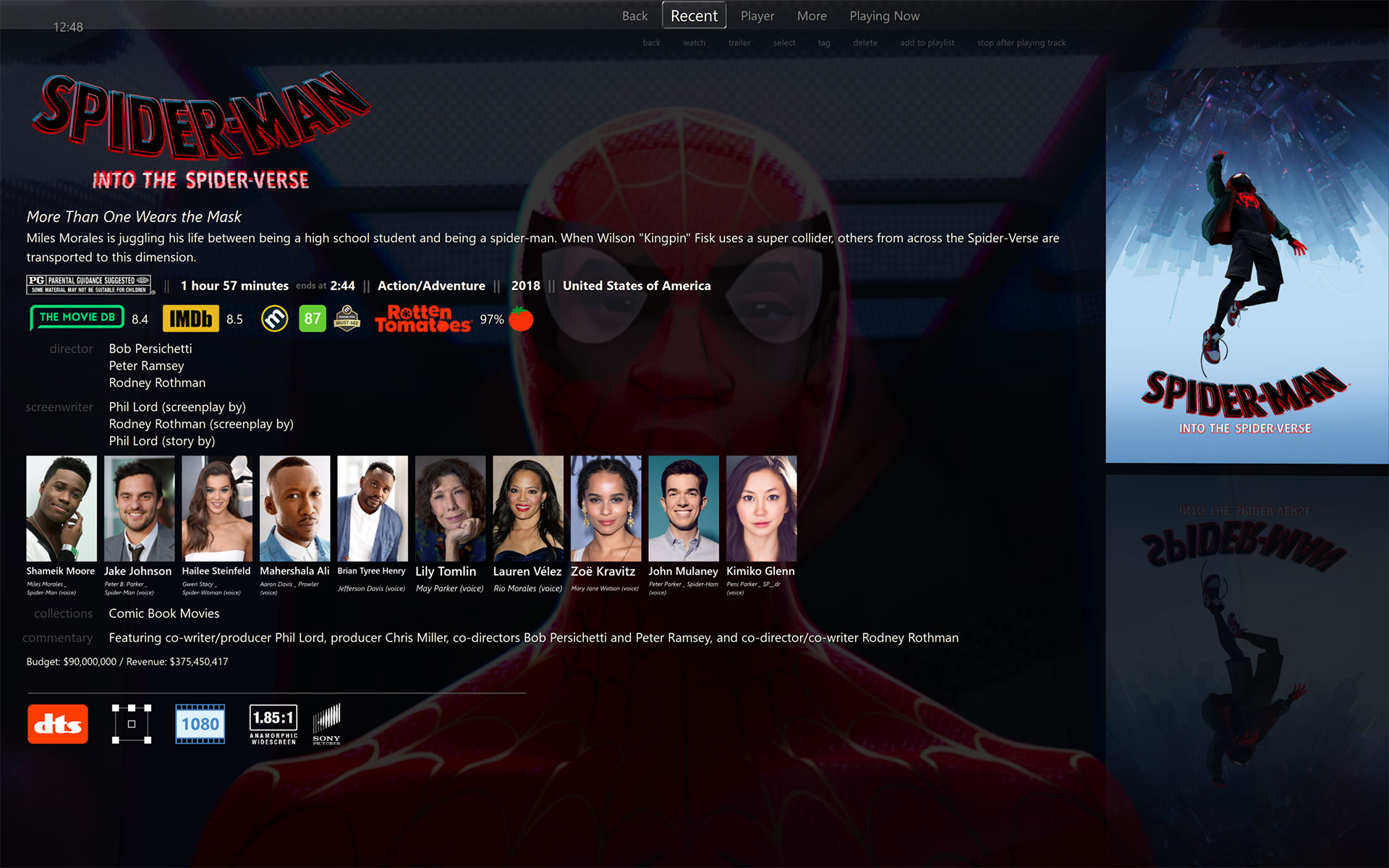1389x868 pixels.
Task: Click the 12:48 clock
Action: [68, 27]
